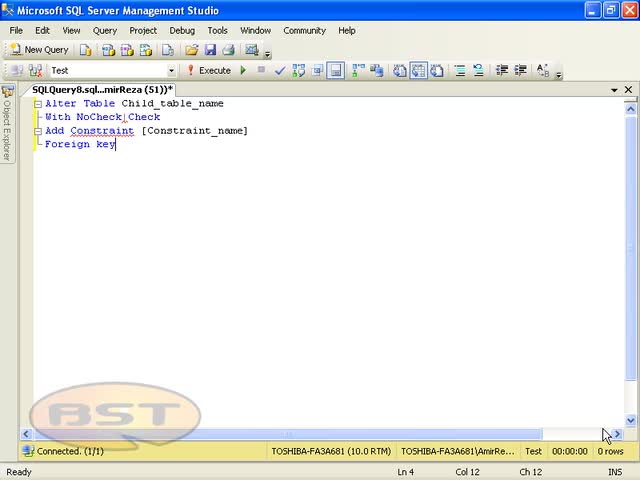Click the horizontal scrollbar right arrow
The height and width of the screenshot is (480, 640).
click(617, 434)
